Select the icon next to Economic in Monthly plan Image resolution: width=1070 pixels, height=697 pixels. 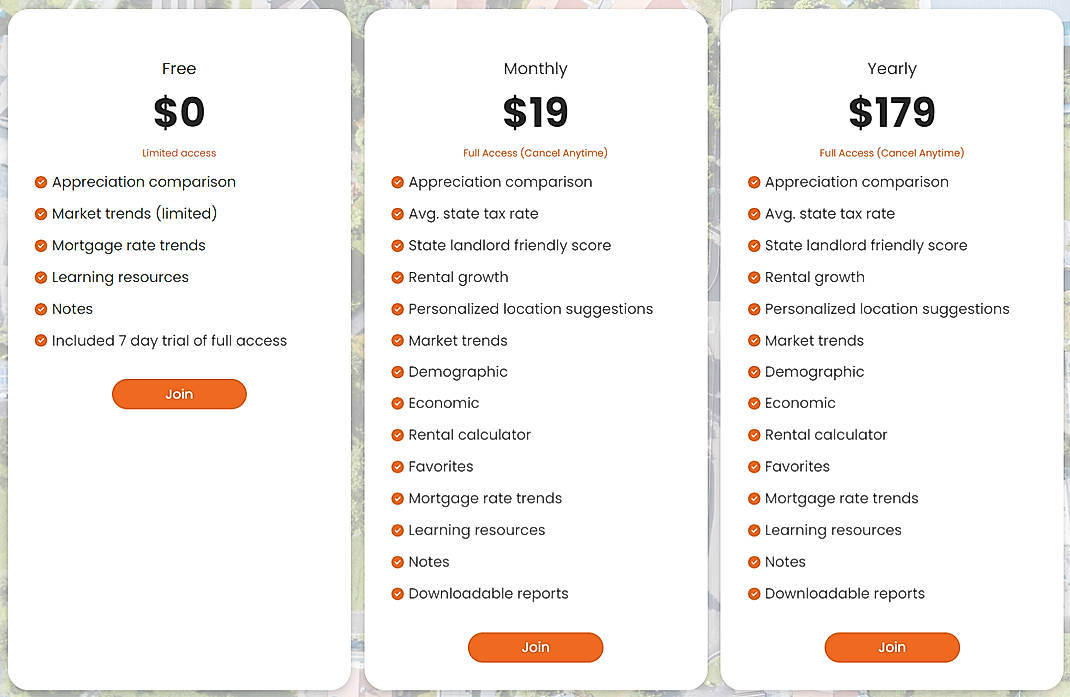[x=397, y=403]
